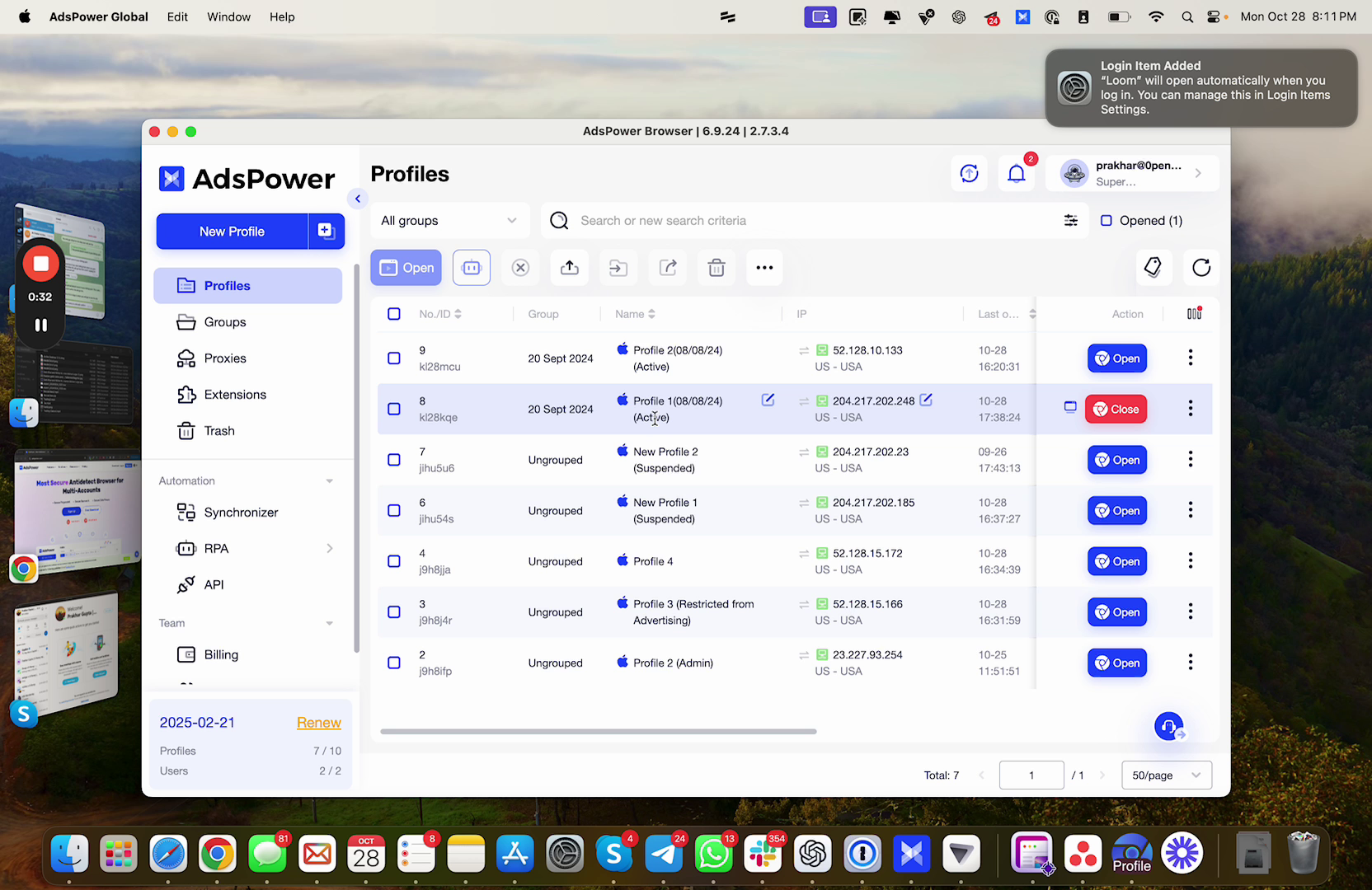The width and height of the screenshot is (1372, 890).
Task: Click the trash delete toolbar icon
Action: coord(717,268)
